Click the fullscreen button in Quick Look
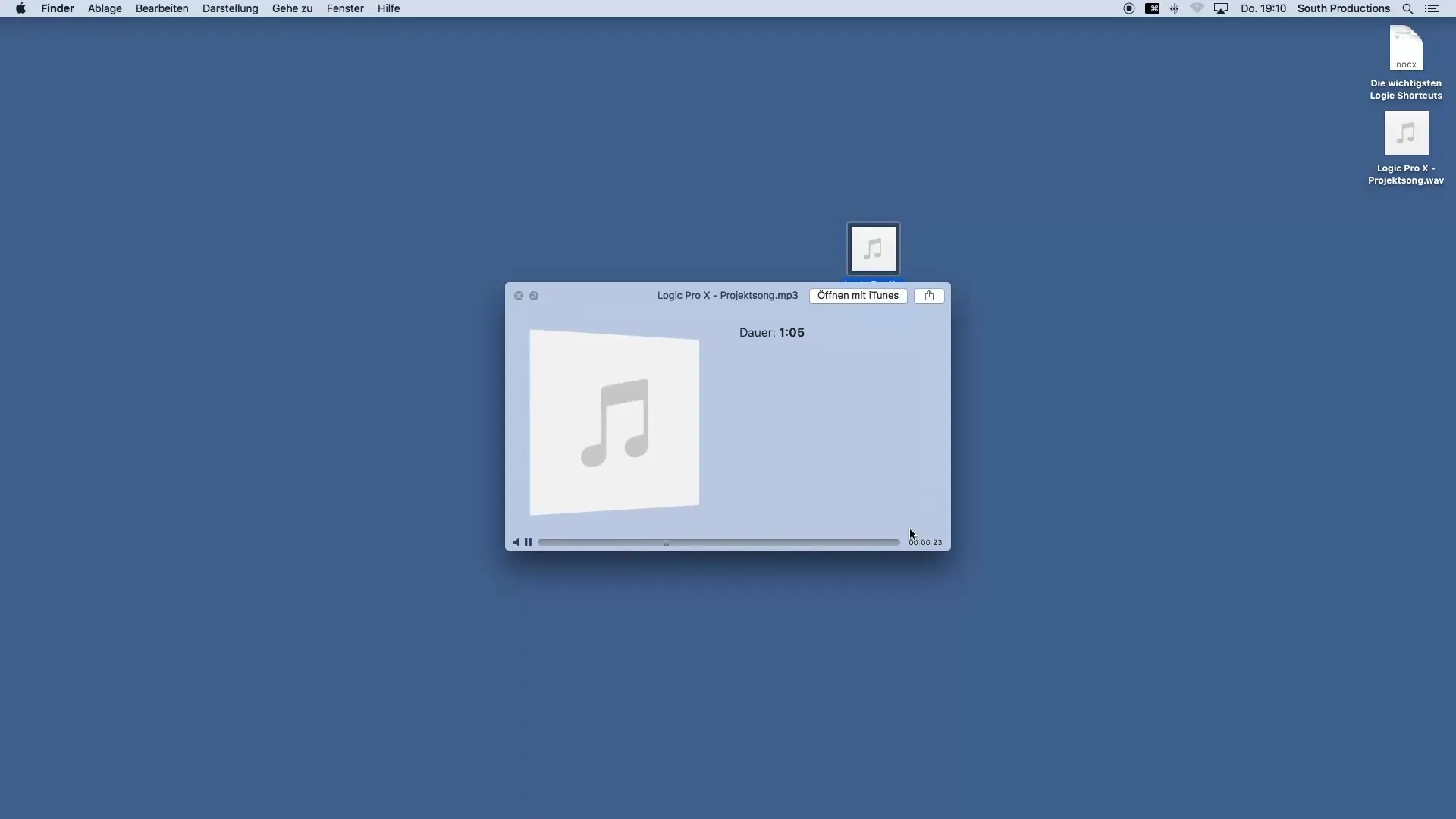1456x819 pixels. coord(534,296)
